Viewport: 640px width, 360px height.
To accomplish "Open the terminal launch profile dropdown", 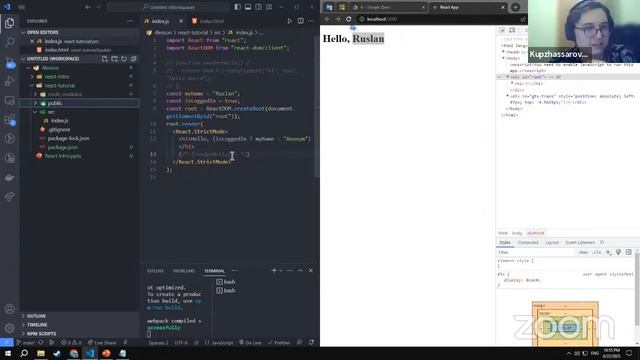I will (x=281, y=270).
